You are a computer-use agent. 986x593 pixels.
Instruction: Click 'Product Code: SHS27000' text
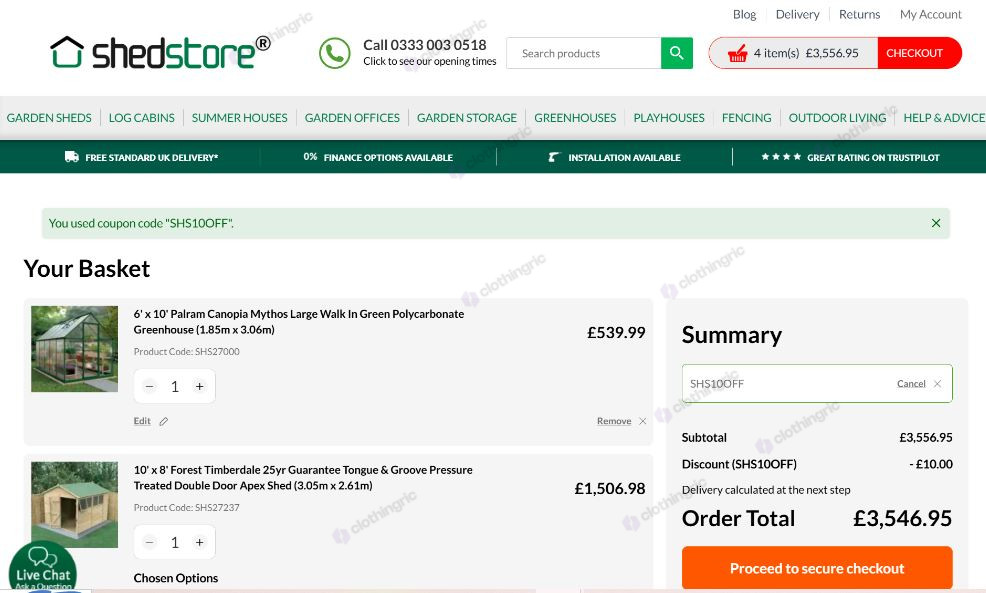(187, 352)
